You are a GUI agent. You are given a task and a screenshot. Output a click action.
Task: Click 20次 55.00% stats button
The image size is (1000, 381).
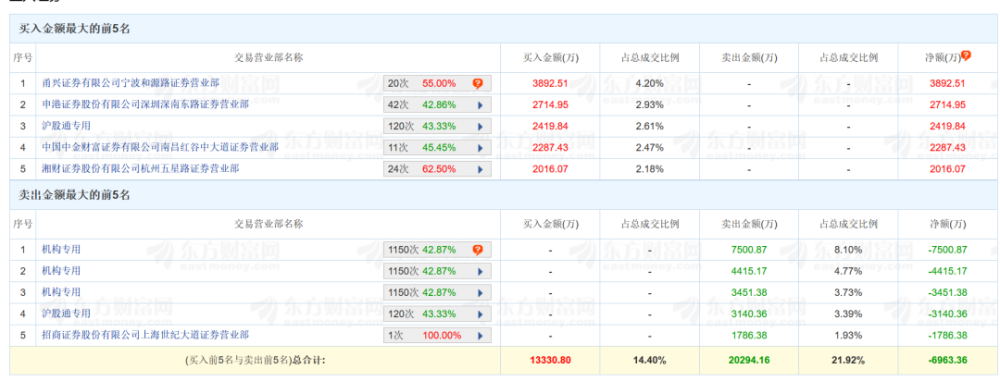[438, 84]
